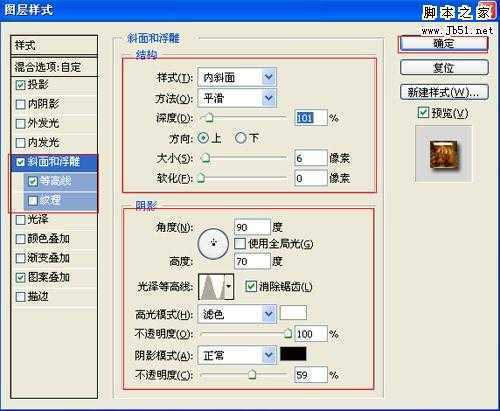Click the 大小 size slider handle

(206, 158)
